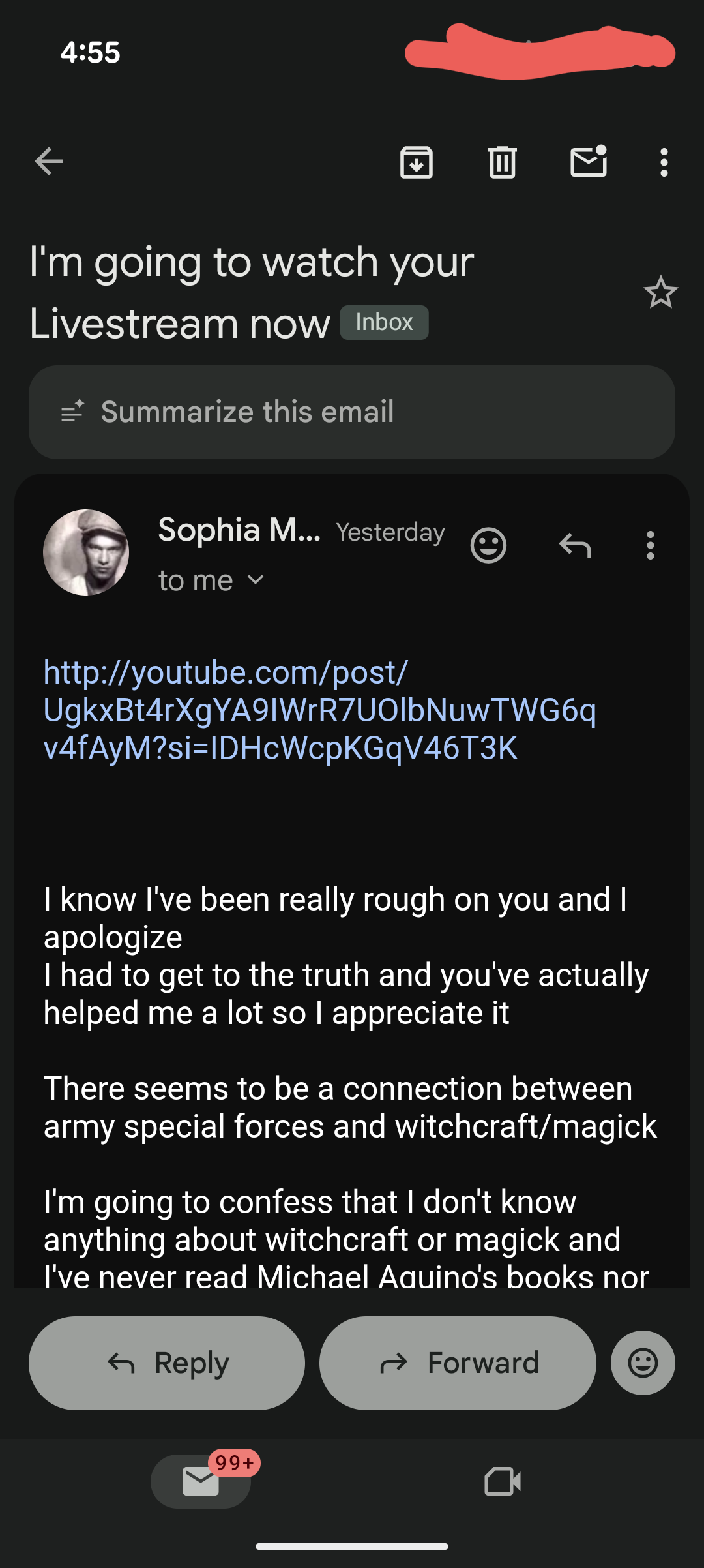Add emoji reaction beside the sender name
This screenshot has width=704, height=1568.
point(488,545)
